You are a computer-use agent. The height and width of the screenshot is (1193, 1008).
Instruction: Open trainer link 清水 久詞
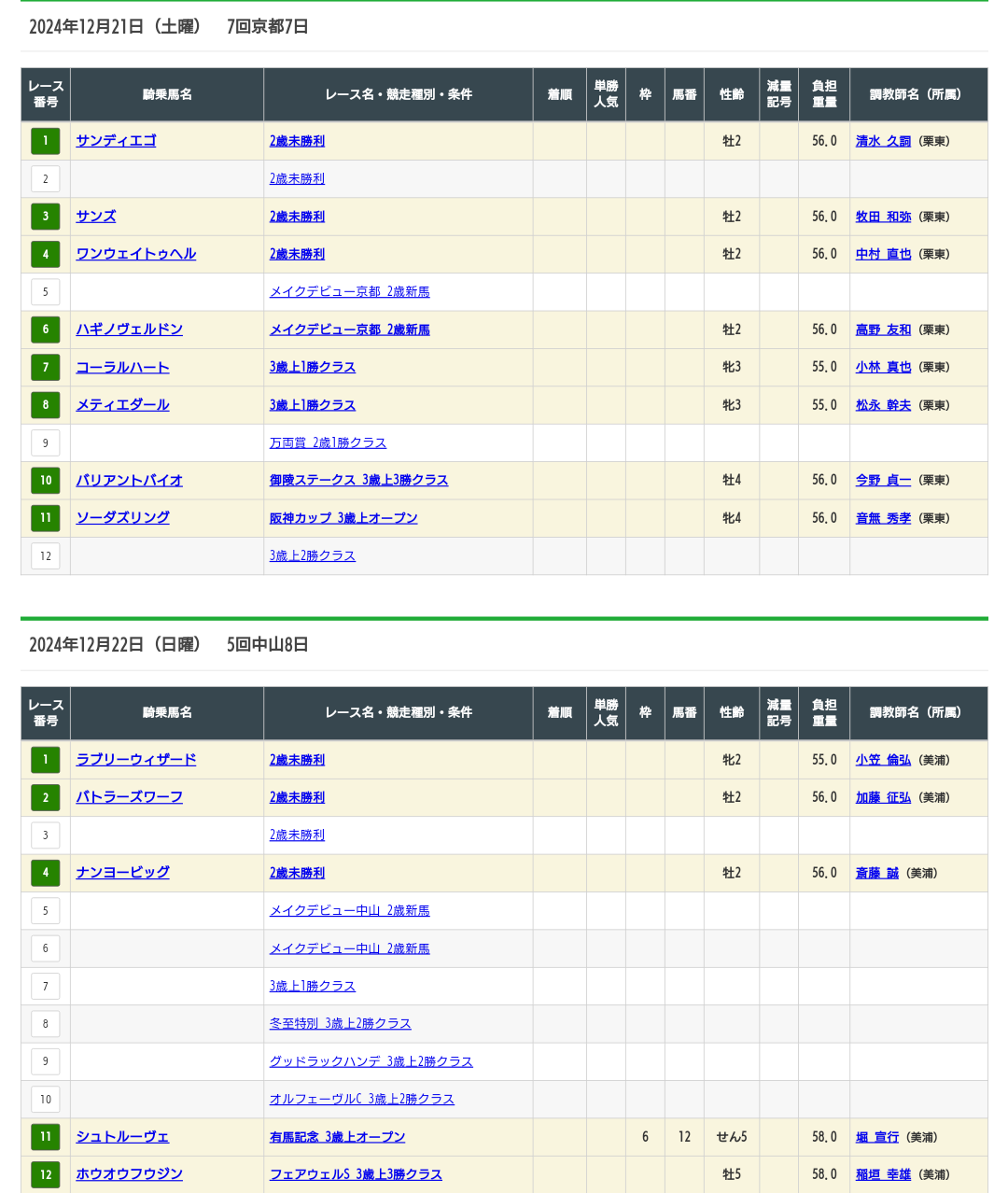click(883, 141)
